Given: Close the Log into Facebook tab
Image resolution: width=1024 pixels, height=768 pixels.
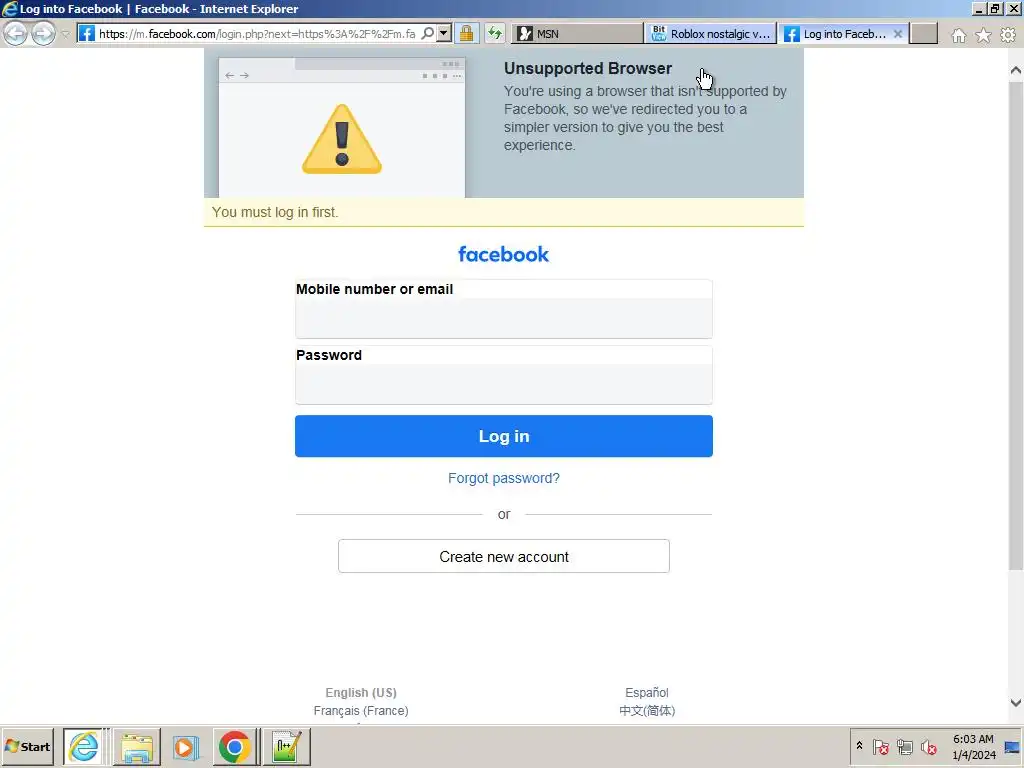Looking at the screenshot, I should [x=898, y=33].
